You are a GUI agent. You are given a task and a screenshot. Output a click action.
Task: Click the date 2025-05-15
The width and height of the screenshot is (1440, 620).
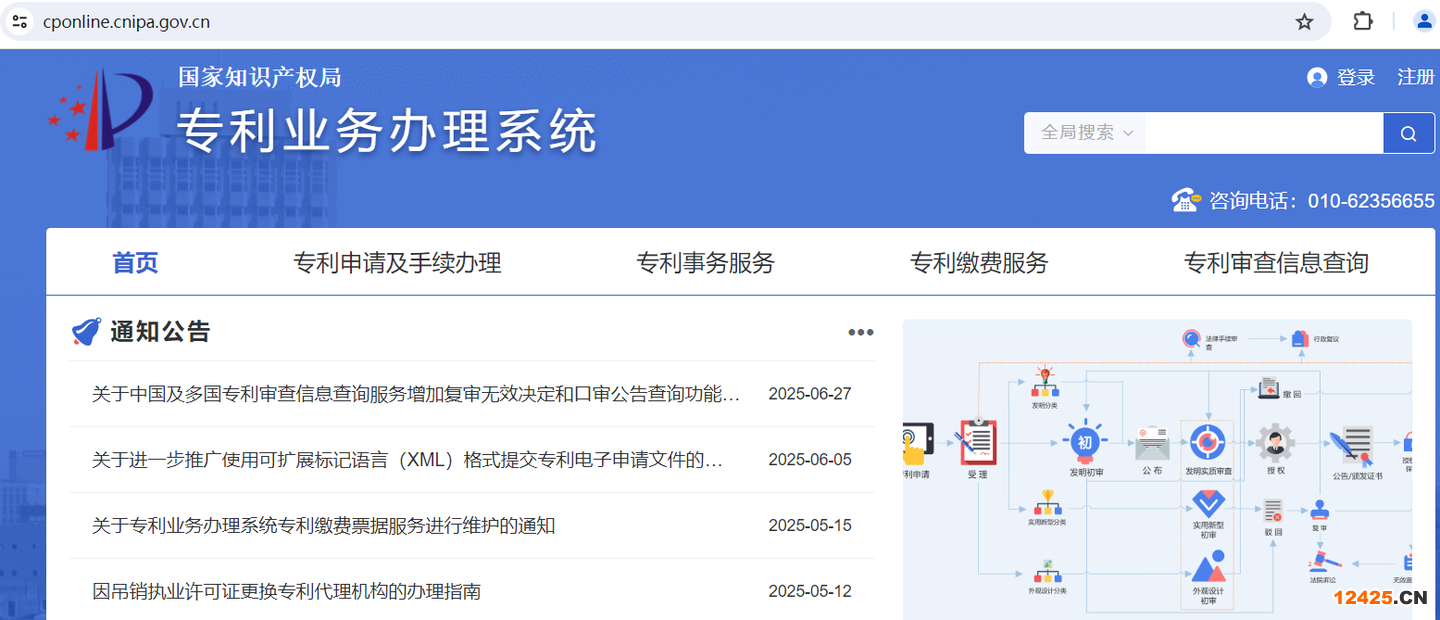(810, 526)
